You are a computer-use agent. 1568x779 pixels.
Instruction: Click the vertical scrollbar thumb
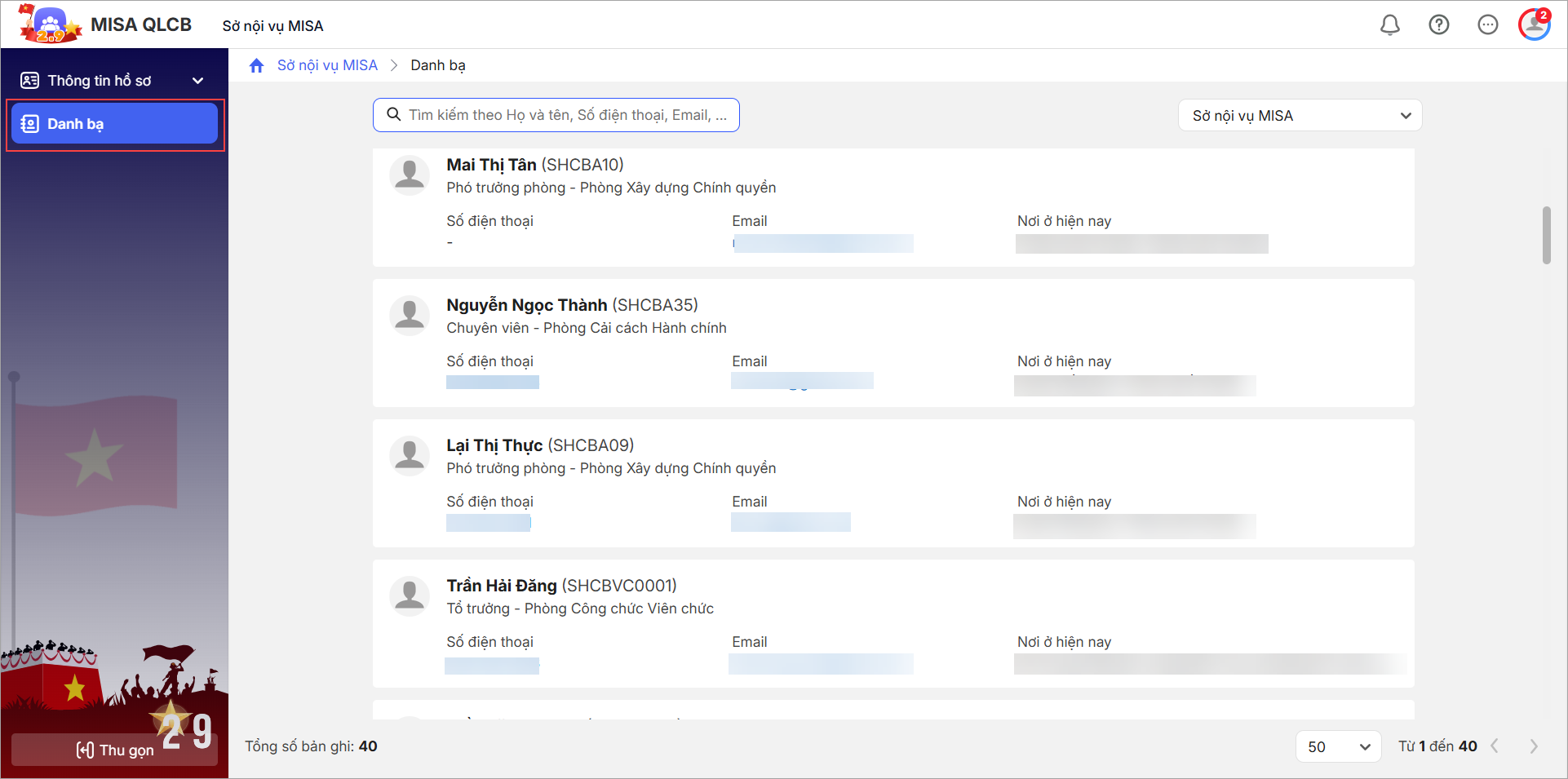tap(1546, 236)
